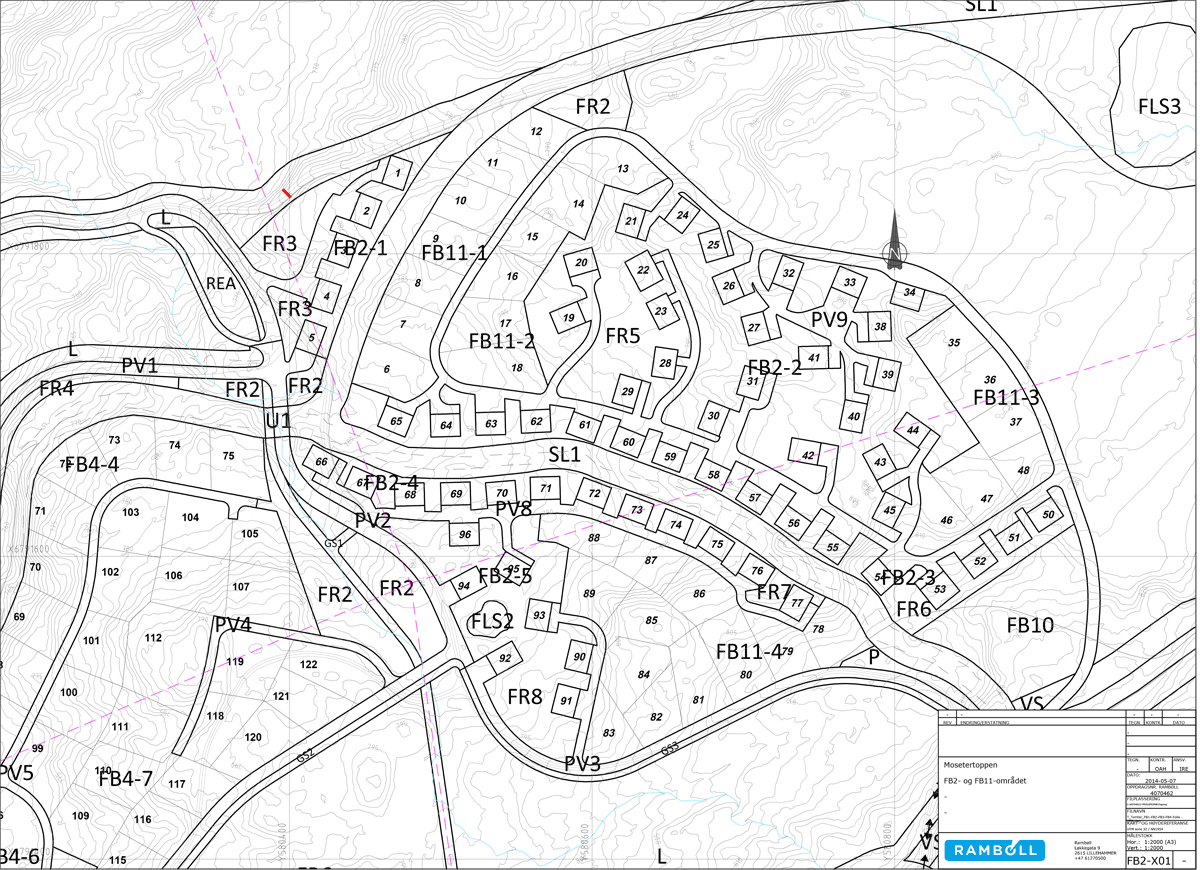Click the north arrow compass symbol
This screenshot has height=870, width=1200.
click(894, 242)
